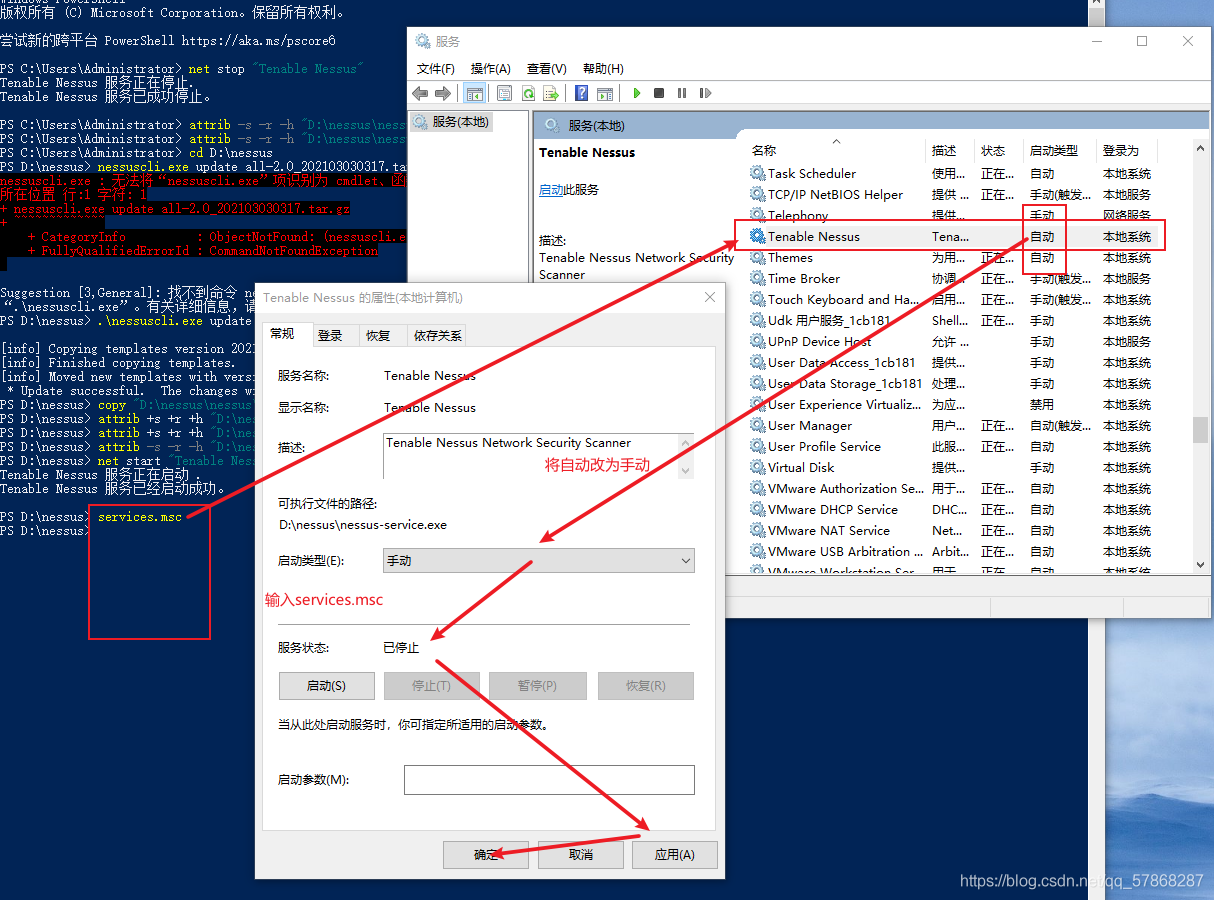Open the 文件(F) menu
Viewport: 1214px width, 900px height.
tap(436, 69)
